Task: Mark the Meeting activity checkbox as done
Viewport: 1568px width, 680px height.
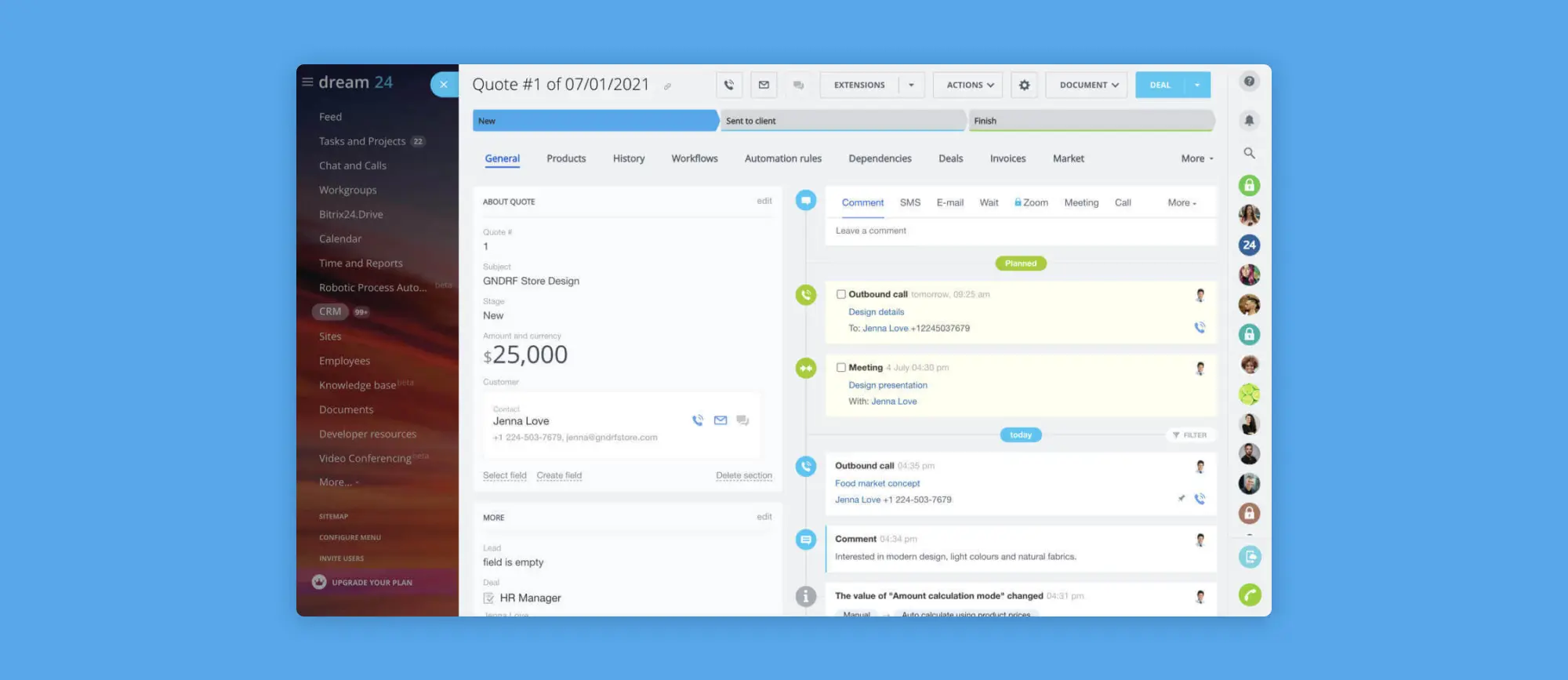Action: pyautogui.click(x=840, y=367)
